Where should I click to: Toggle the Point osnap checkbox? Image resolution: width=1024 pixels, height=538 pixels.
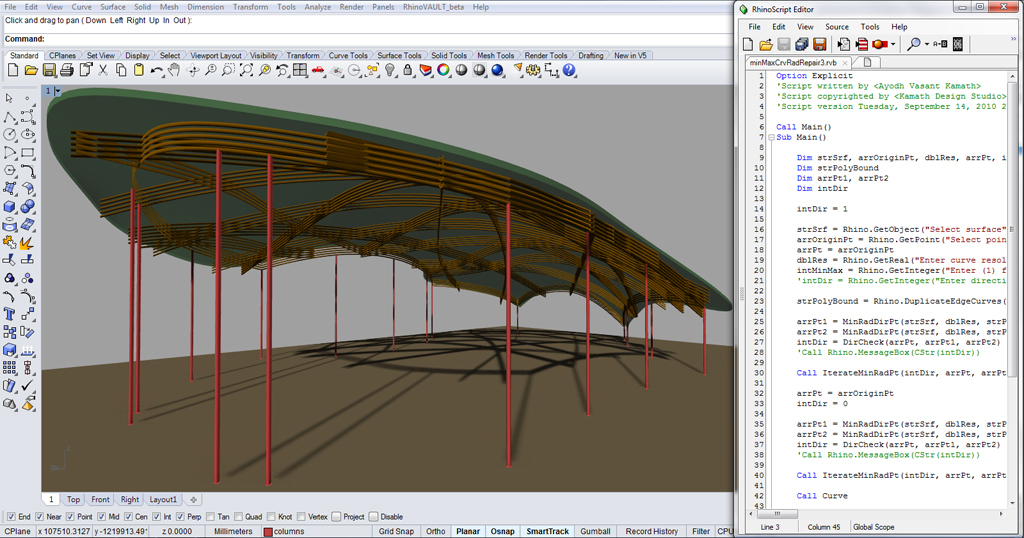click(x=70, y=516)
